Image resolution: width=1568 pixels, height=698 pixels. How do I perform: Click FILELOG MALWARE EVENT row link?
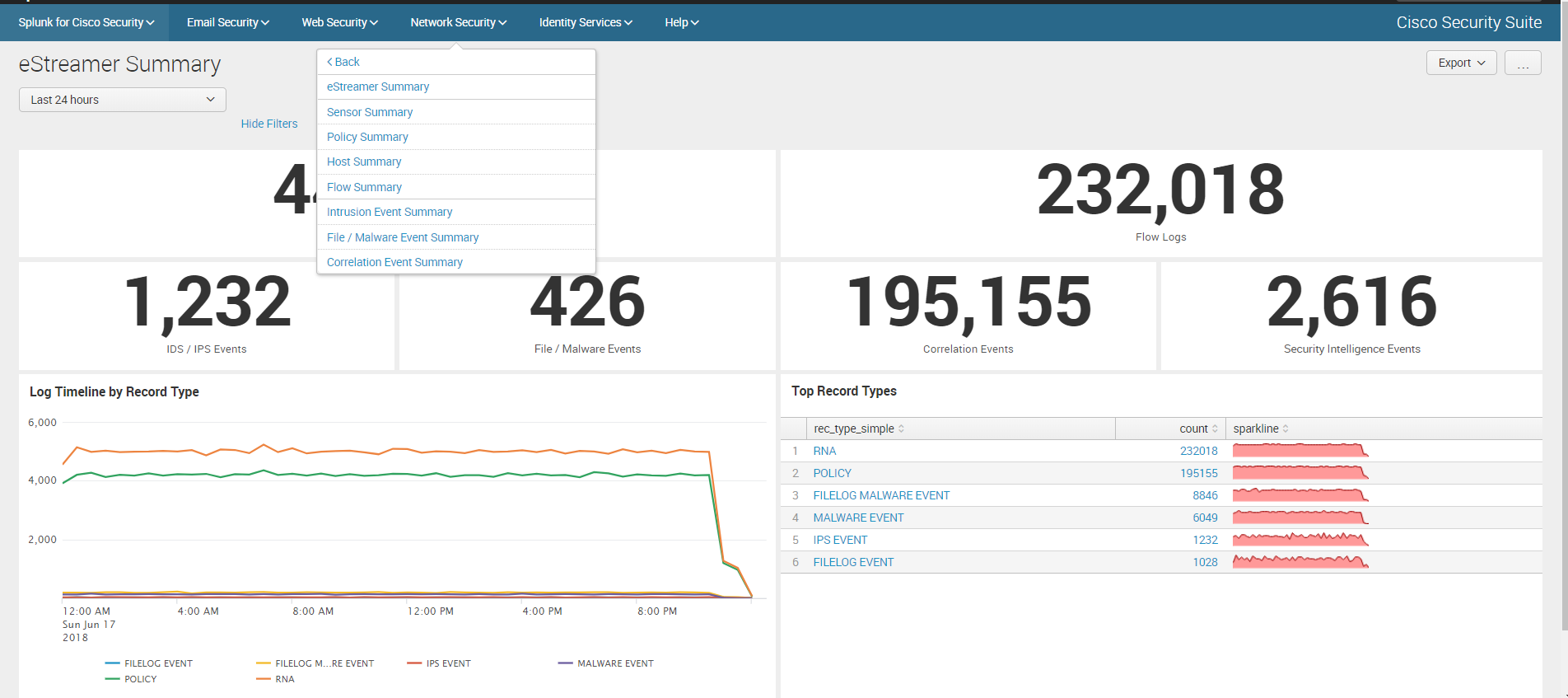pyautogui.click(x=881, y=495)
